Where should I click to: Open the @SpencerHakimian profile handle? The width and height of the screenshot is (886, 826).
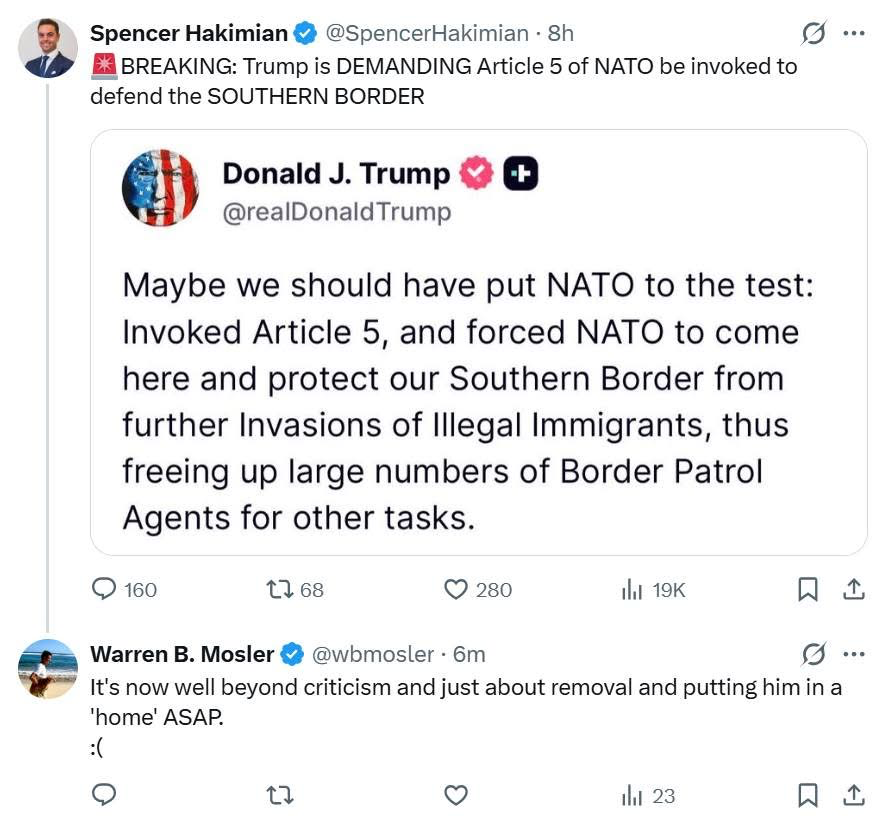(x=427, y=33)
